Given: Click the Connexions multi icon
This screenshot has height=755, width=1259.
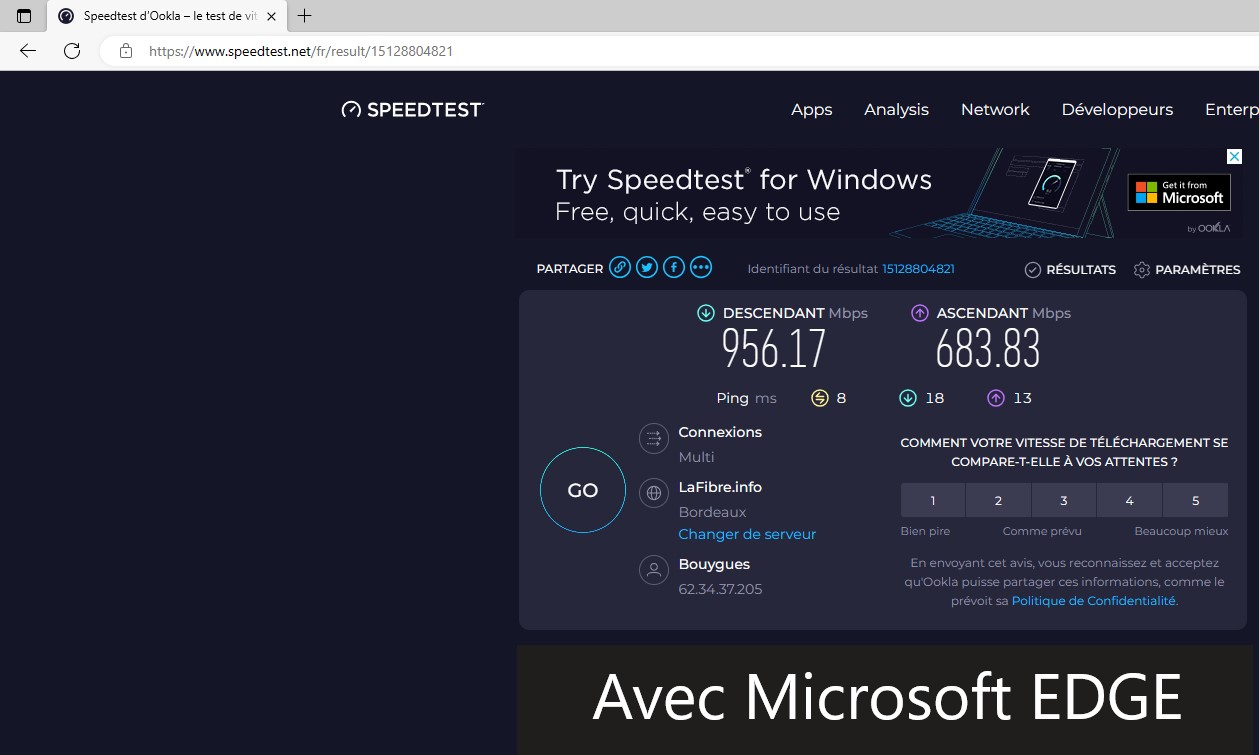Looking at the screenshot, I should [x=653, y=438].
